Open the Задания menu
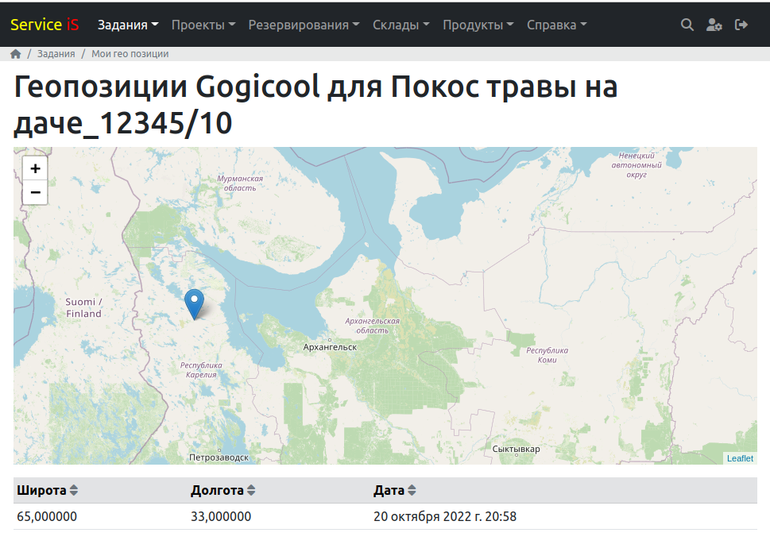The width and height of the screenshot is (770, 552). click(128, 25)
